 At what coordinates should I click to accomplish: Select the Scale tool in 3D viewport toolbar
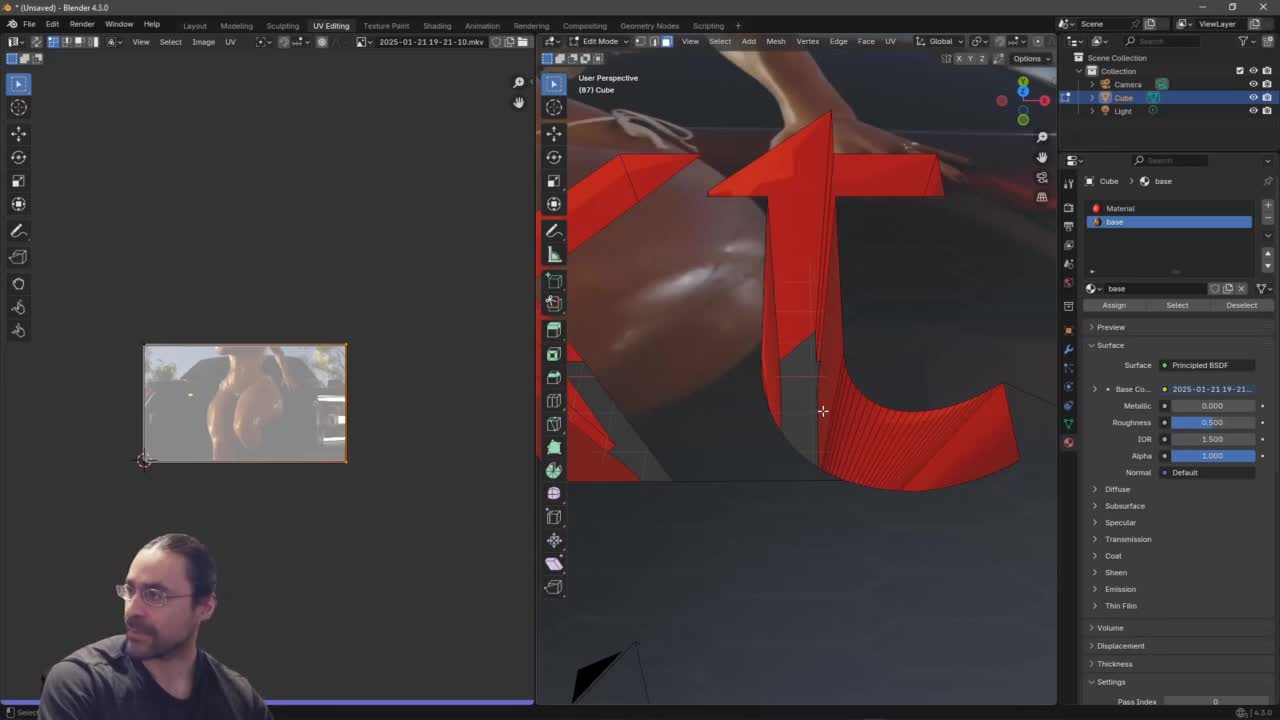(x=554, y=181)
